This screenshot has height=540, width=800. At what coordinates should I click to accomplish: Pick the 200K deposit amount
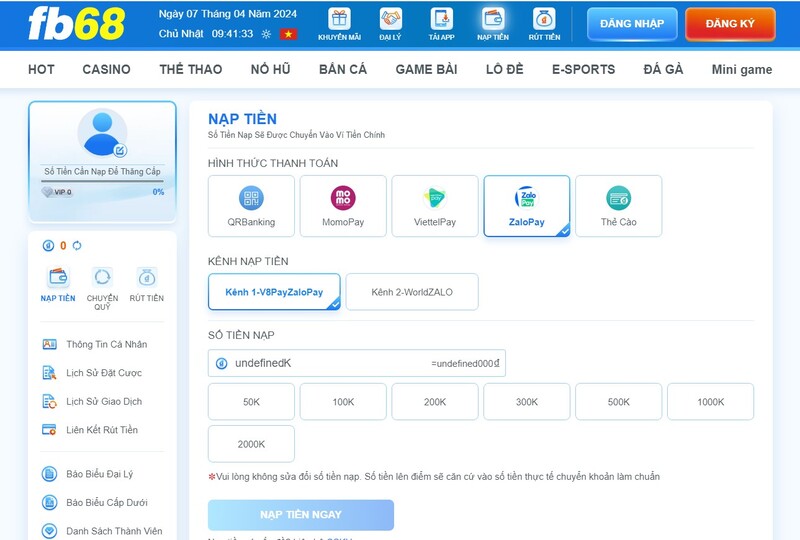pos(435,402)
